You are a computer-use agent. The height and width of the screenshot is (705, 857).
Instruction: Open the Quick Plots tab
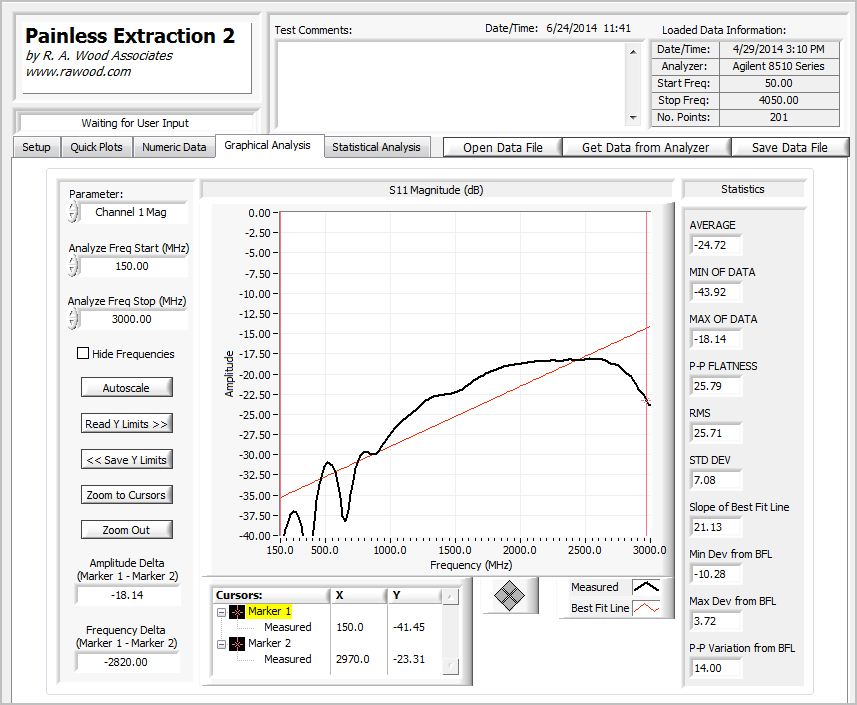pos(96,147)
